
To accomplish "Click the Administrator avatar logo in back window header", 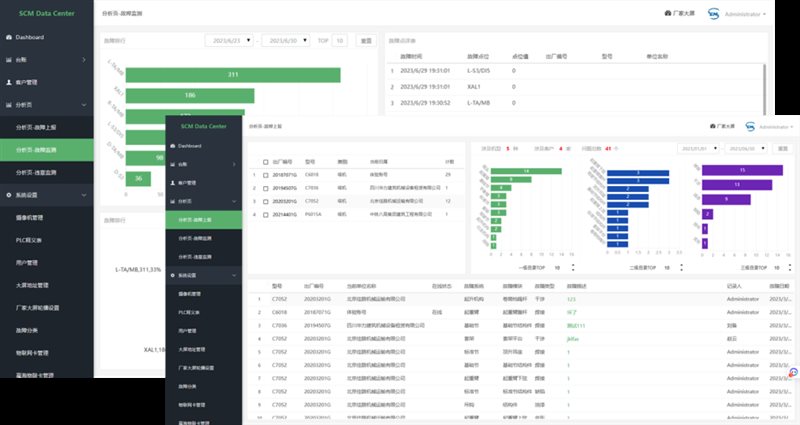I will (713, 14).
